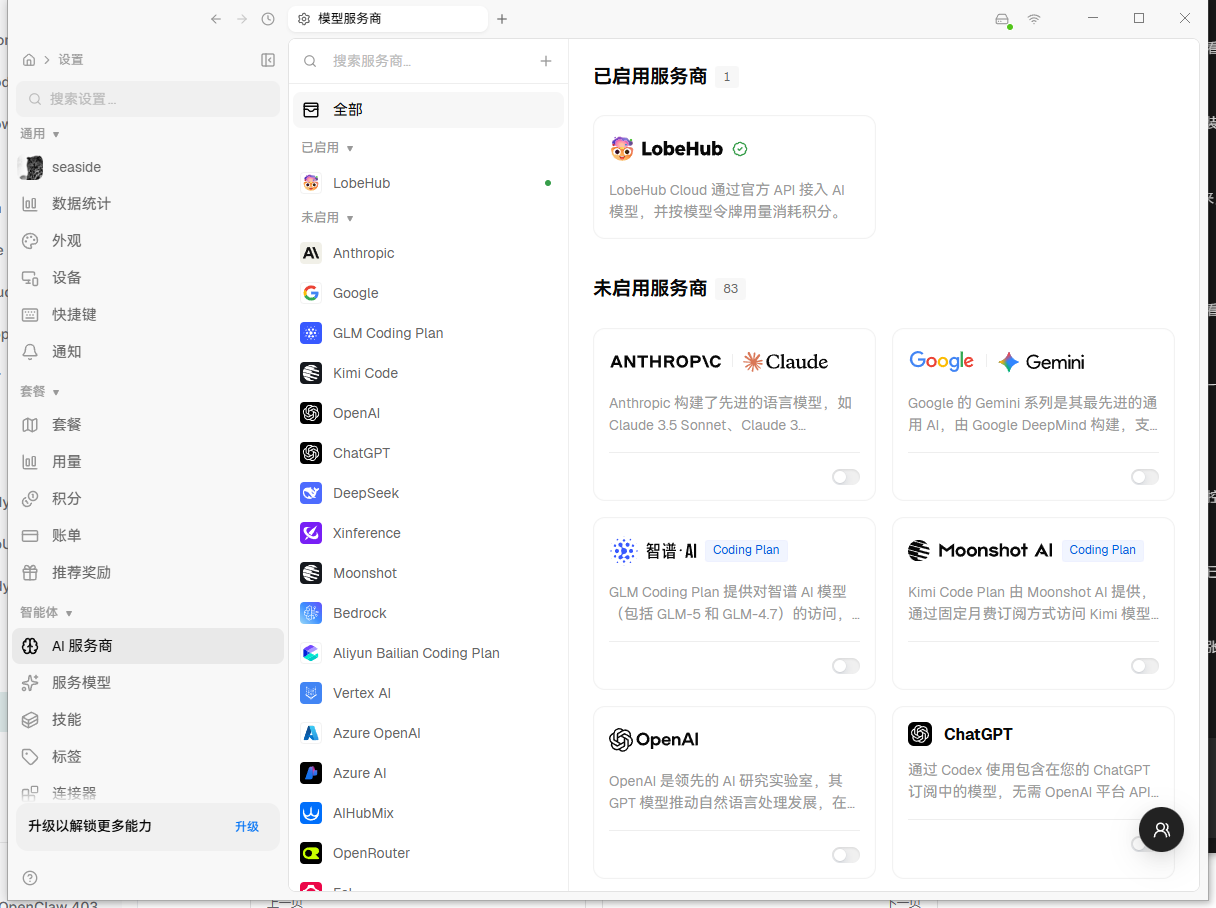Click the floating user avatar button
Image resolution: width=1216 pixels, height=908 pixels.
pos(1161,829)
